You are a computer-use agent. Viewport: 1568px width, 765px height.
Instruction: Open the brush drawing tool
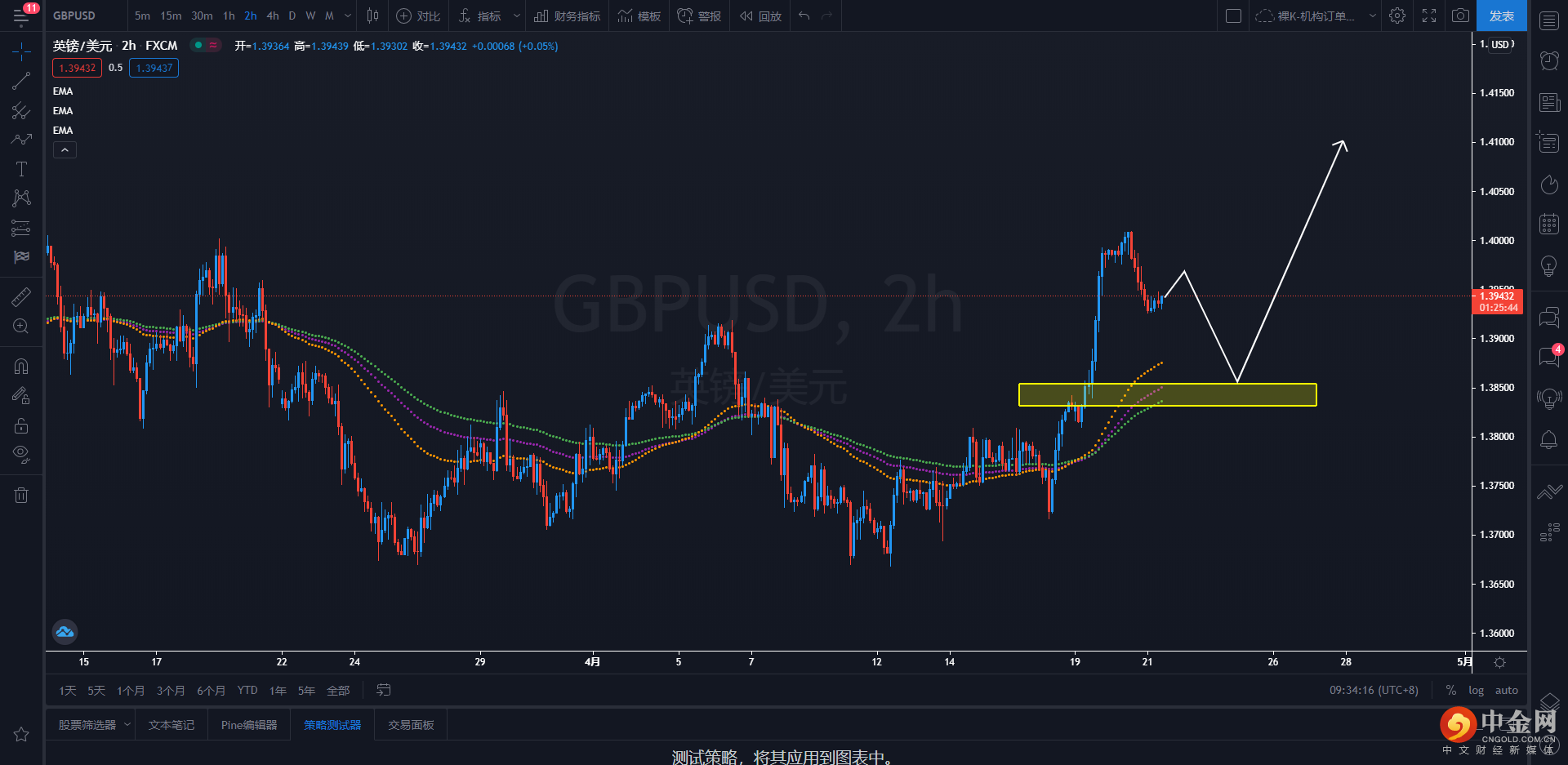(21, 140)
